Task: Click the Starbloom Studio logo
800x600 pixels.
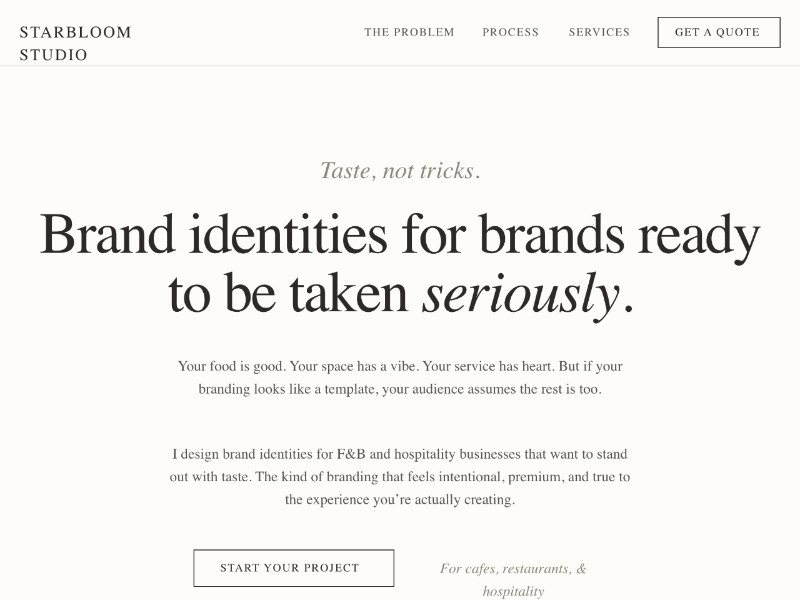Action: pyautogui.click(x=76, y=43)
